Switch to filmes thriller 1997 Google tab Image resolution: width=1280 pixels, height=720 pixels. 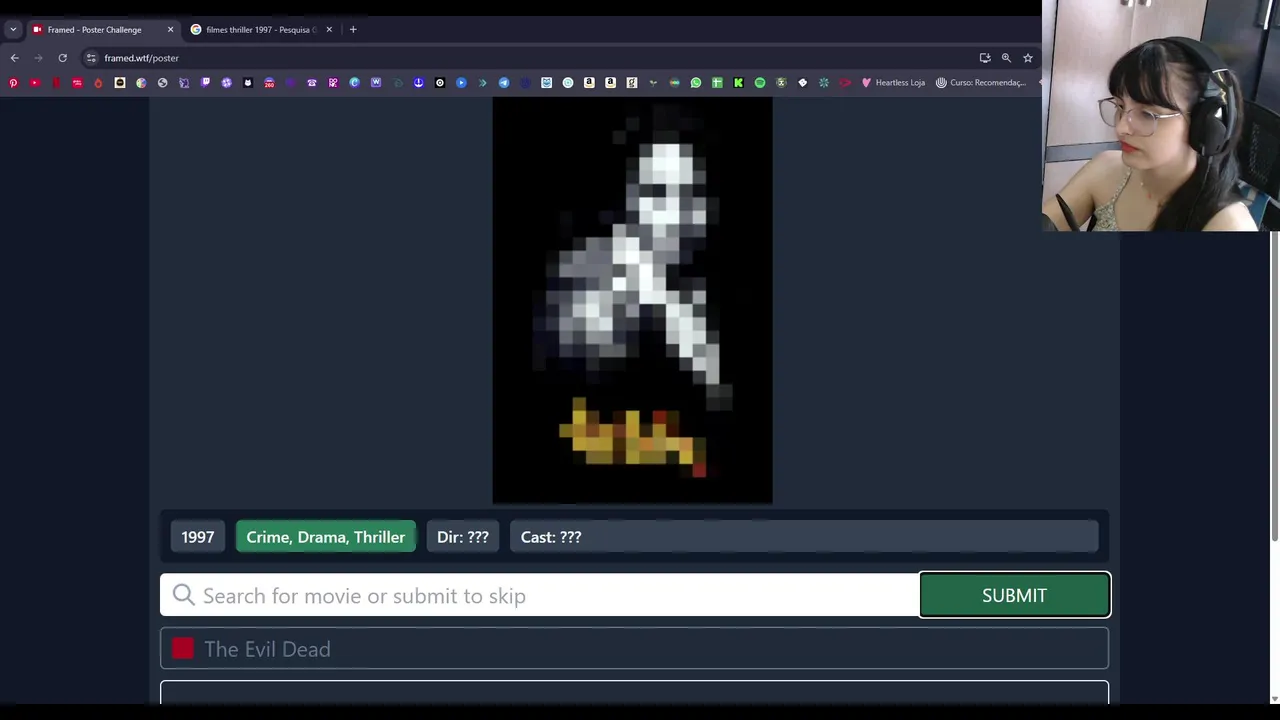pyautogui.click(x=262, y=30)
